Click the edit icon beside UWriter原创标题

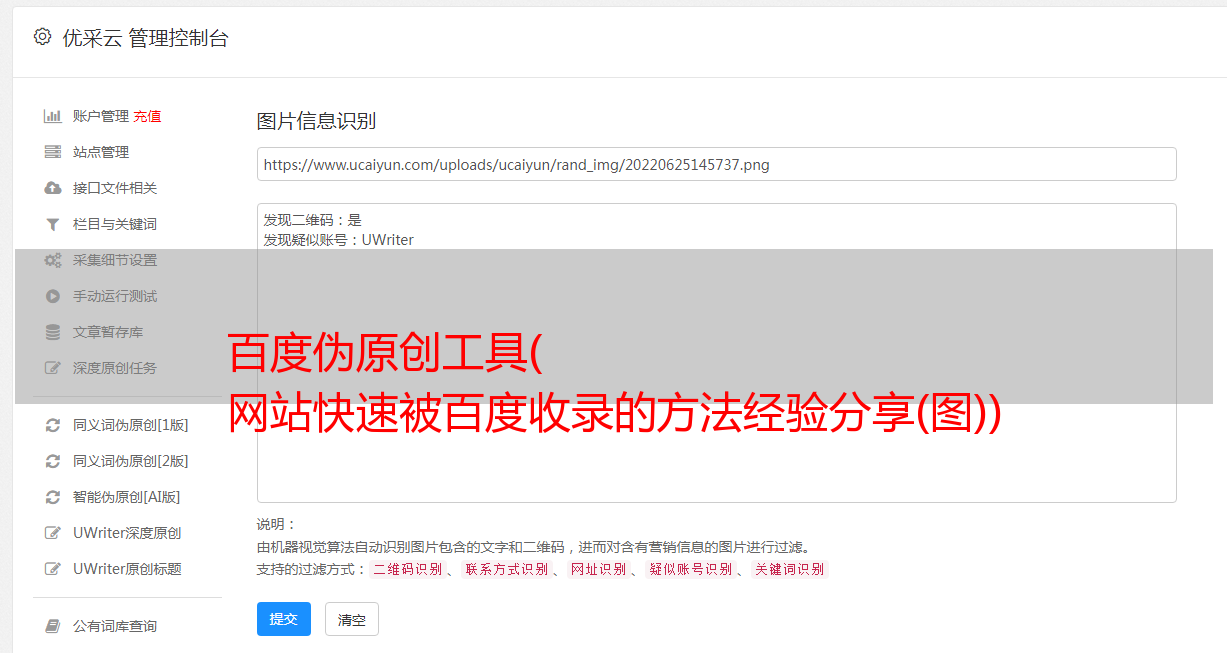tap(53, 569)
